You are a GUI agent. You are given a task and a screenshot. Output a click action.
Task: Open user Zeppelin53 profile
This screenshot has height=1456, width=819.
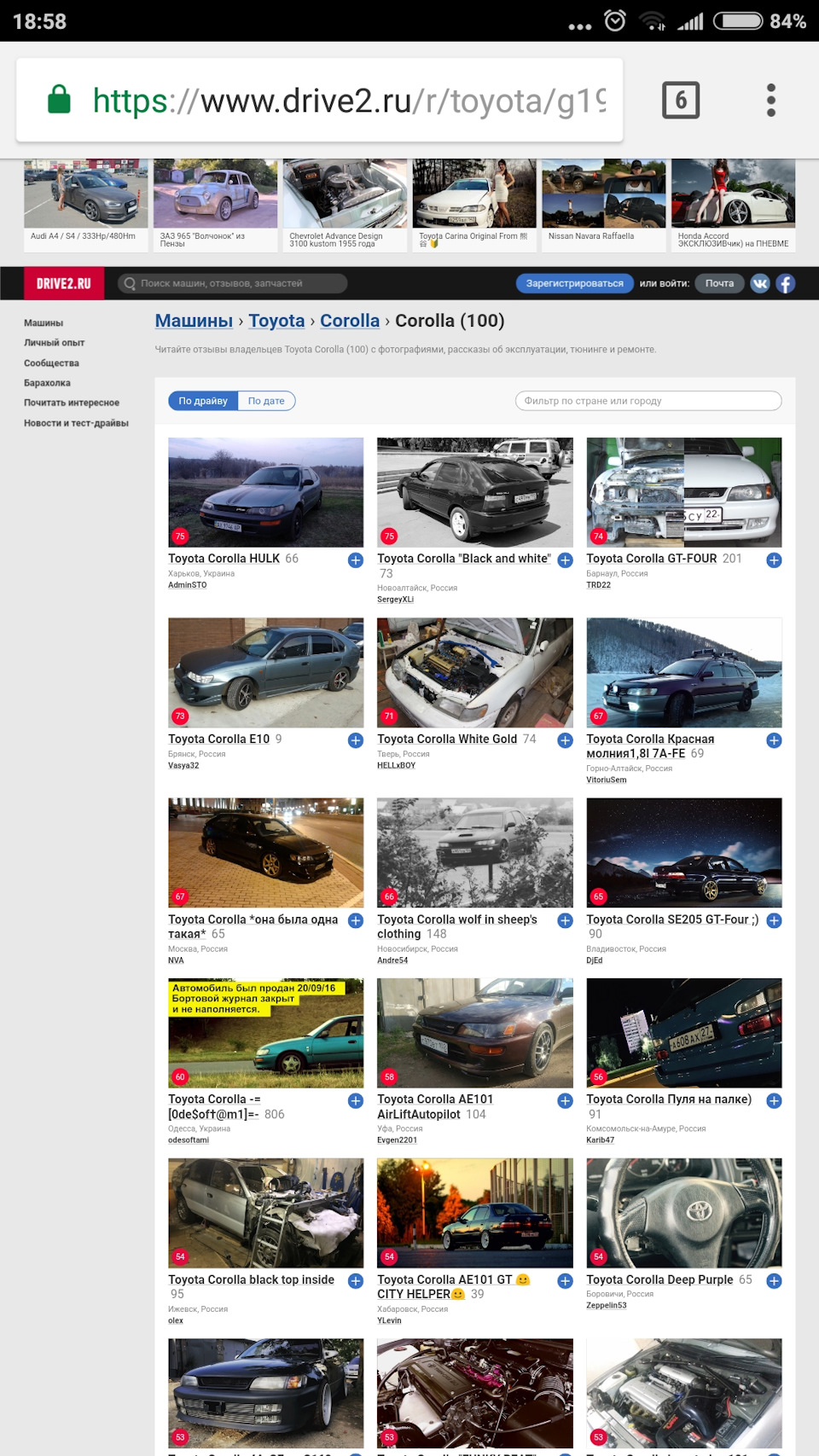[607, 1305]
